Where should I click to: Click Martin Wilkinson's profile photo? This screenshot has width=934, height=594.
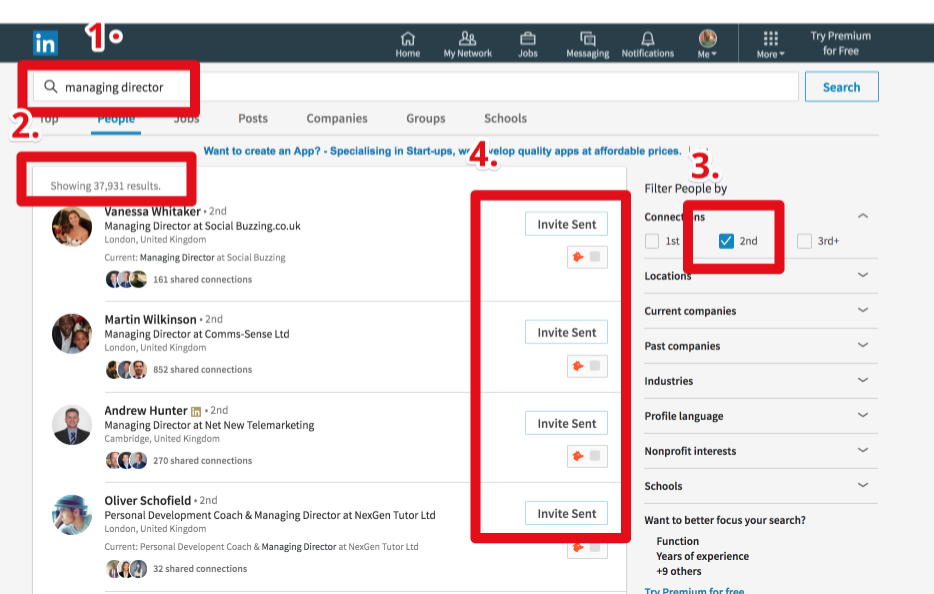(72, 333)
